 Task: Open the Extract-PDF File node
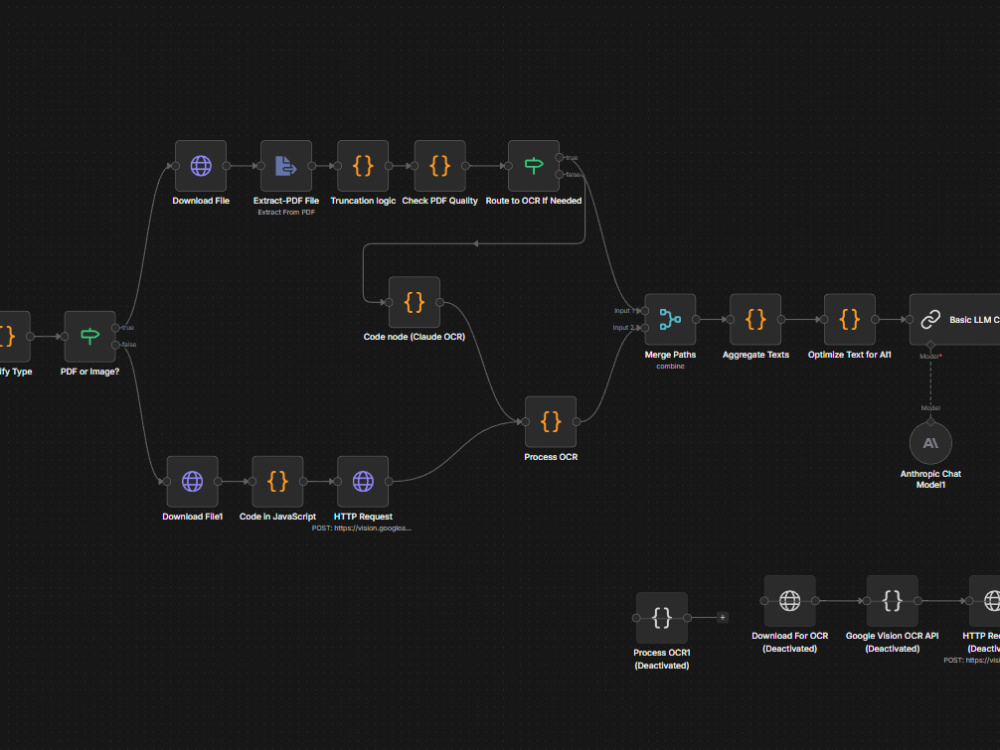(286, 166)
